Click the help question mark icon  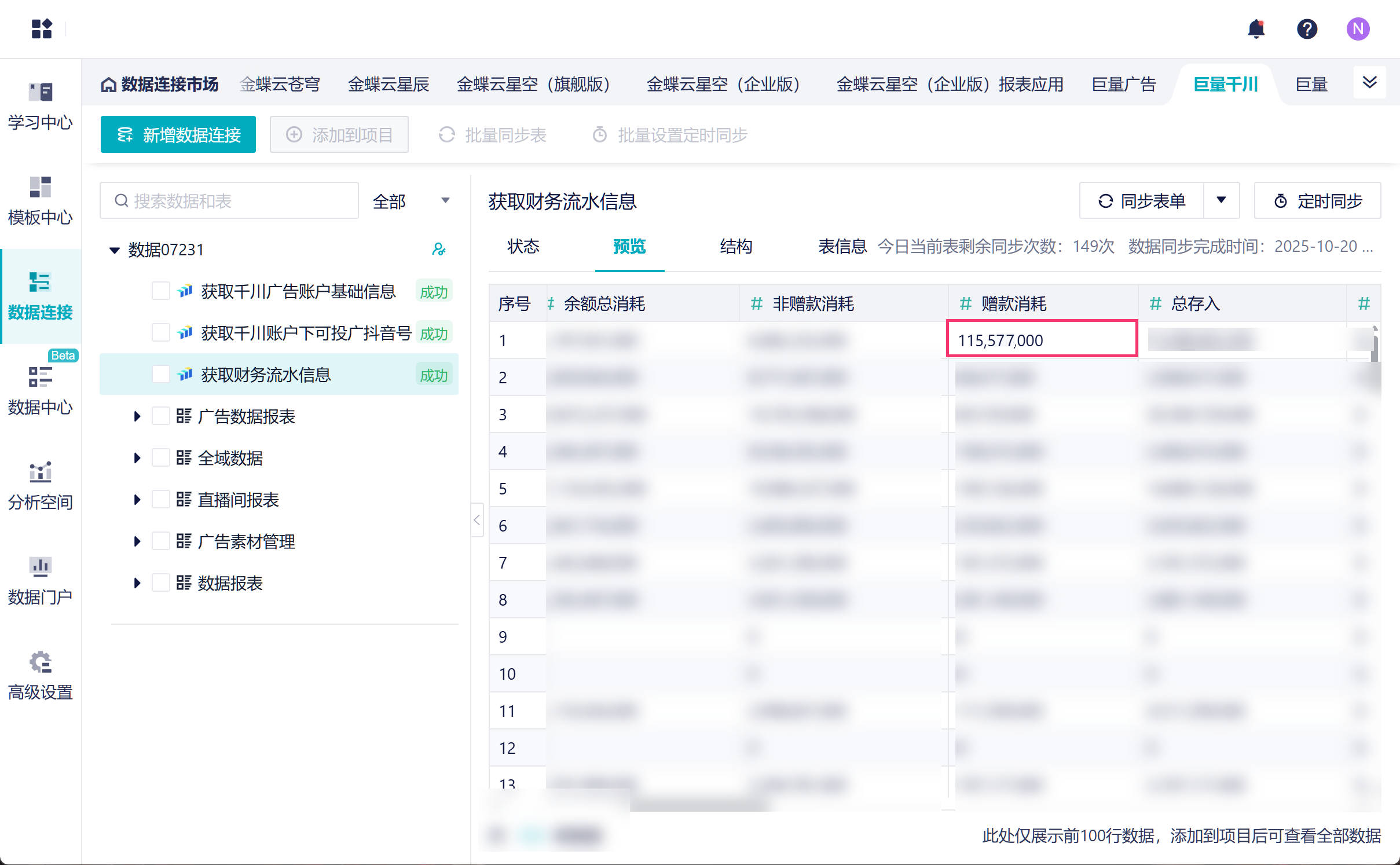pos(1307,28)
